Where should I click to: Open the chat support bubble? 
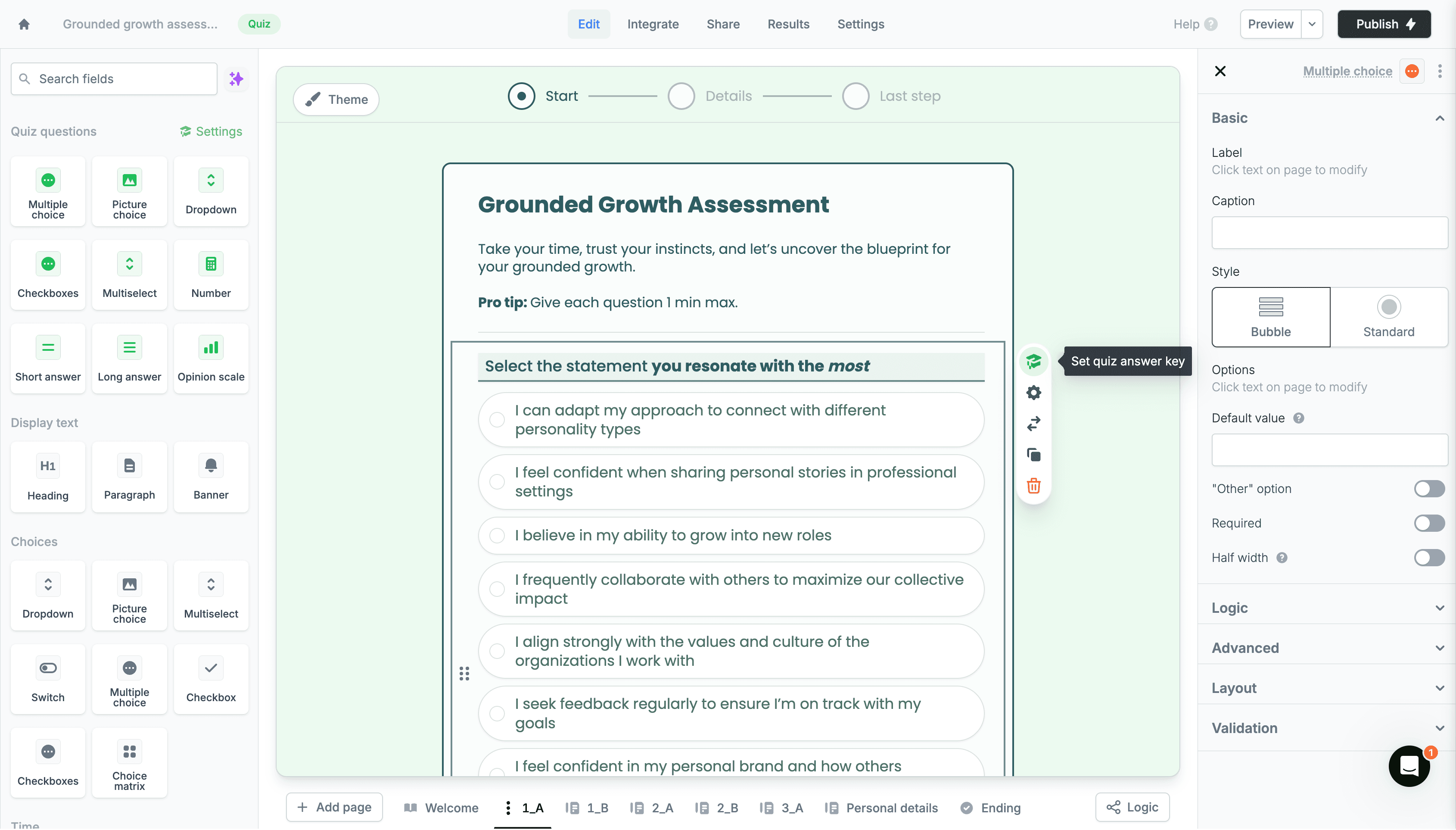[1409, 766]
